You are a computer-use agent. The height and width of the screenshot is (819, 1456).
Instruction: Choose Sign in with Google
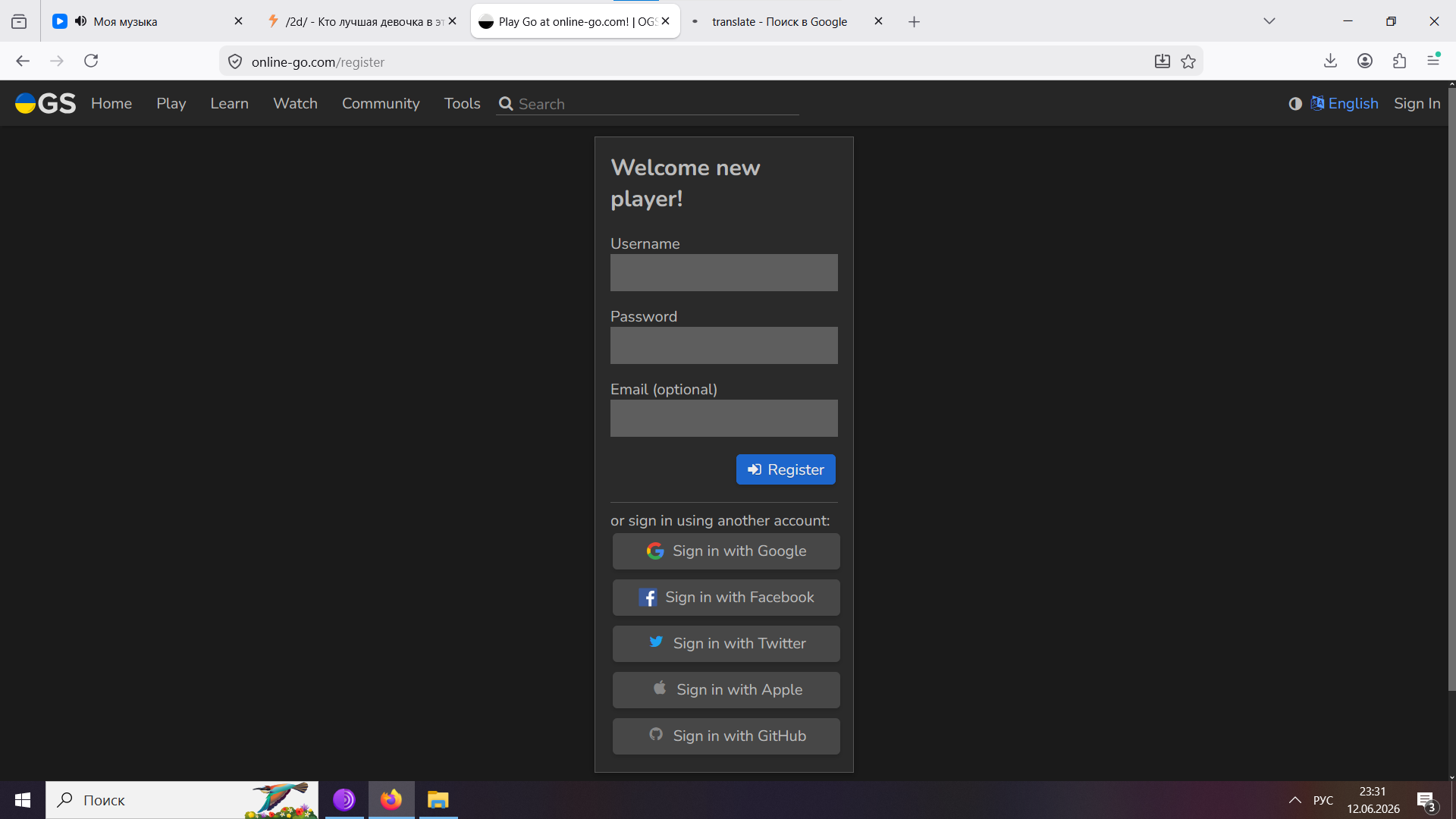726,551
